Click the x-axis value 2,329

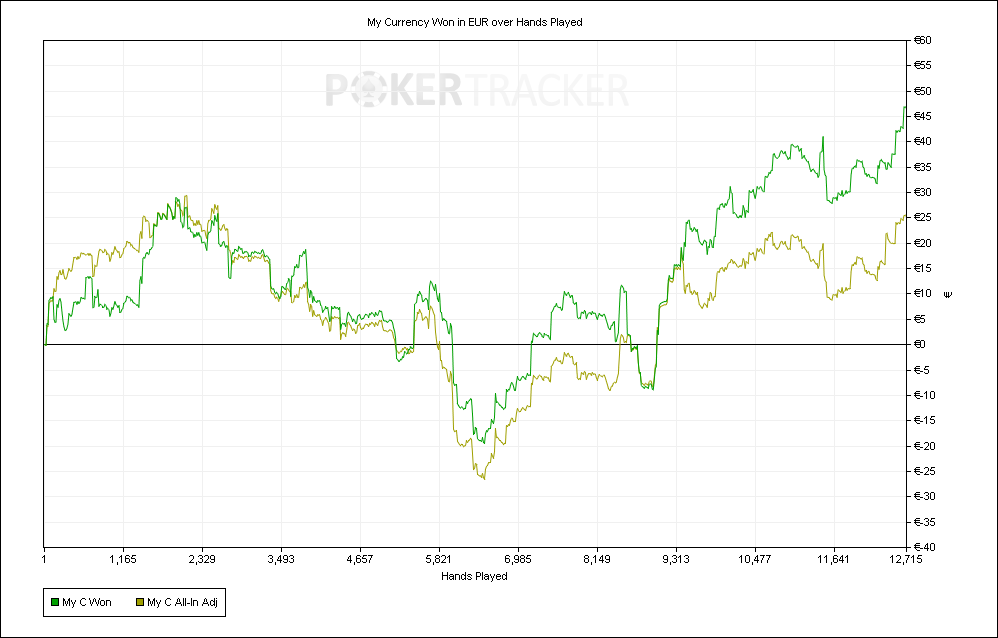click(202, 560)
